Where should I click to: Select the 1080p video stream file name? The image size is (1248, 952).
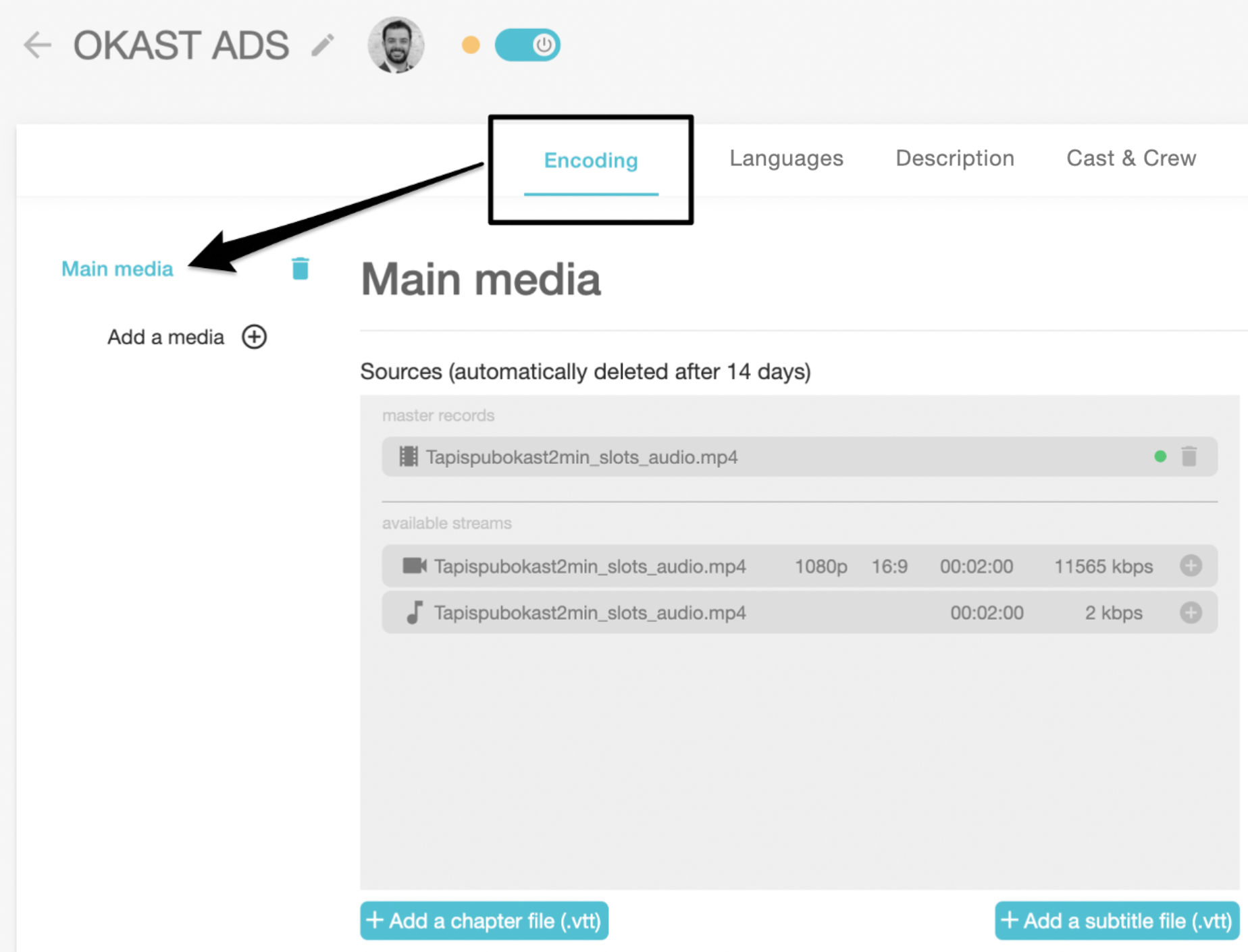(x=590, y=566)
